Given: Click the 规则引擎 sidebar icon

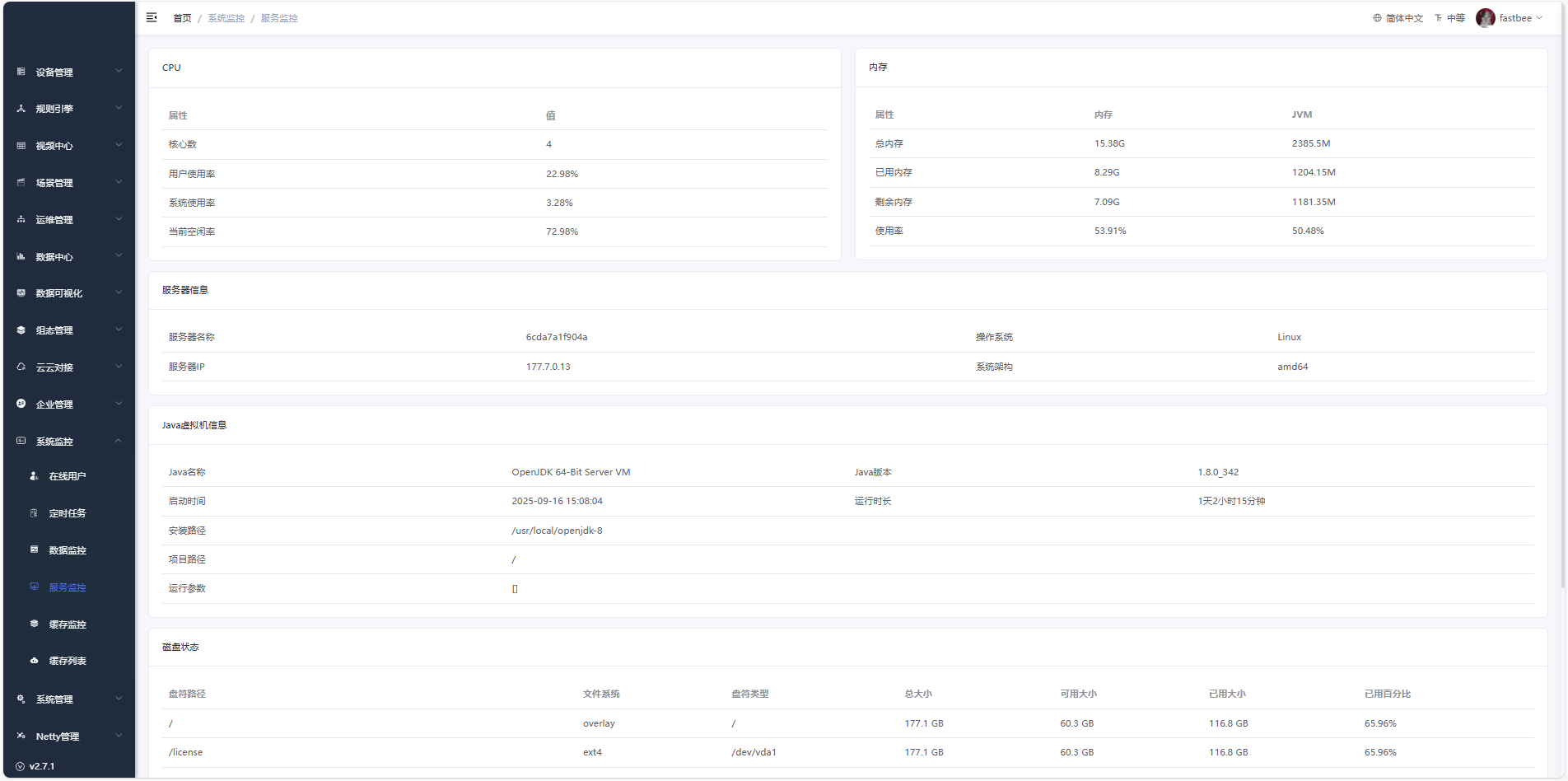Looking at the screenshot, I should (x=21, y=109).
